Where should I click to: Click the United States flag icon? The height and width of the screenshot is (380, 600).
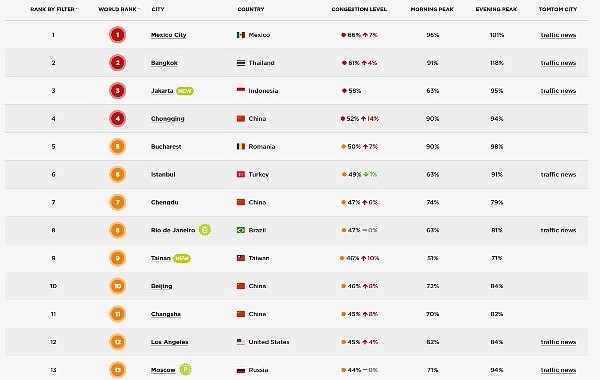click(x=241, y=342)
